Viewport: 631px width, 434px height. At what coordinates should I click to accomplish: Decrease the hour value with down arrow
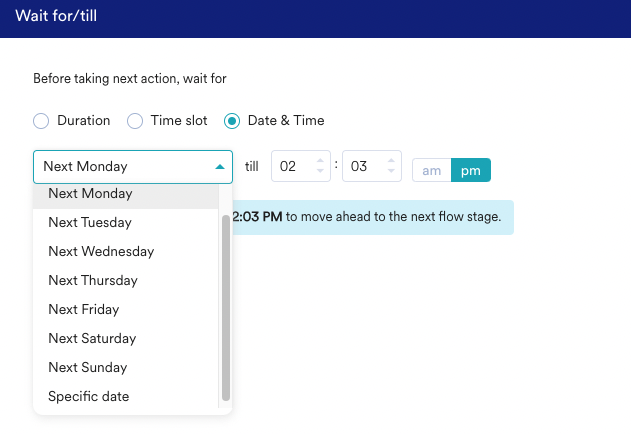click(320, 173)
